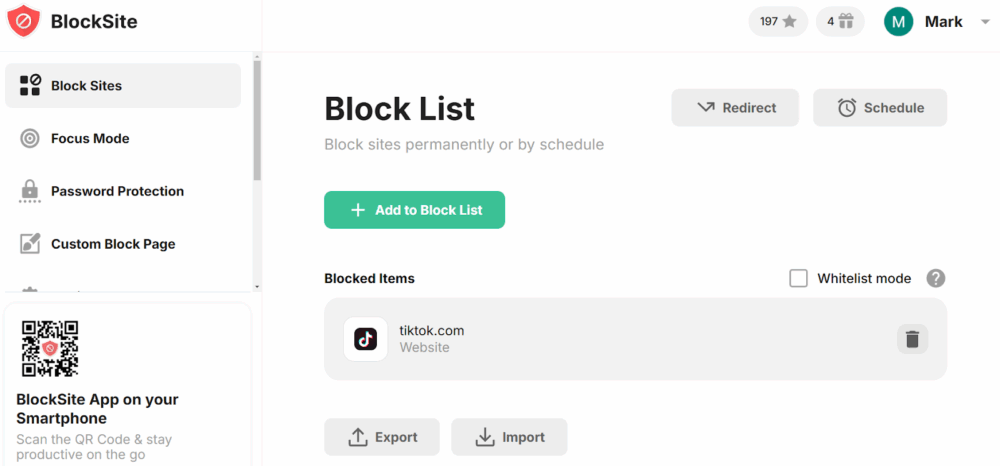Click Mark's green avatar circle
Screen dimensions: 1000x466
[898, 21]
